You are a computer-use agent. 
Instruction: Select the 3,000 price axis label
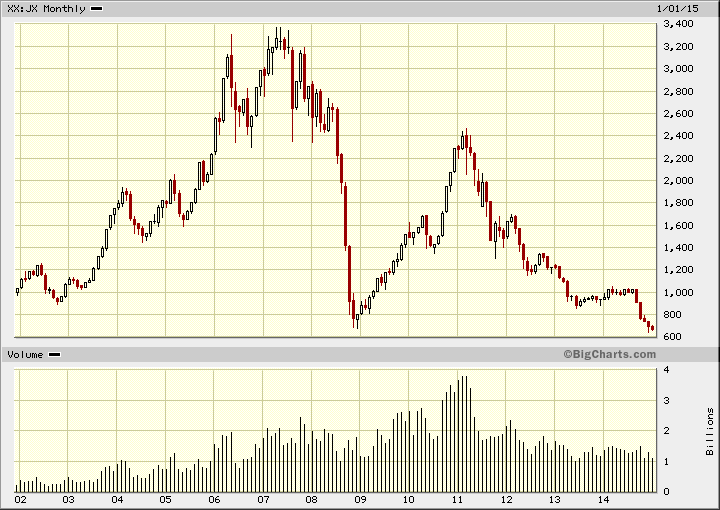678,68
